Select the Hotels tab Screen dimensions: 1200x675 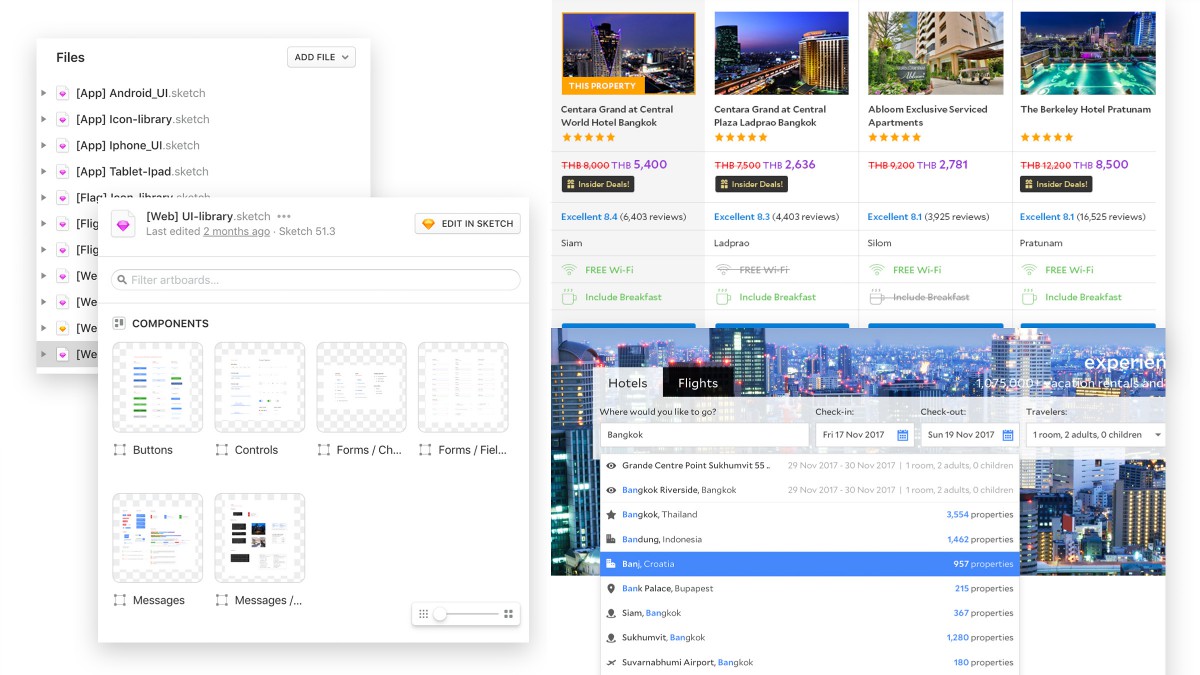point(627,382)
